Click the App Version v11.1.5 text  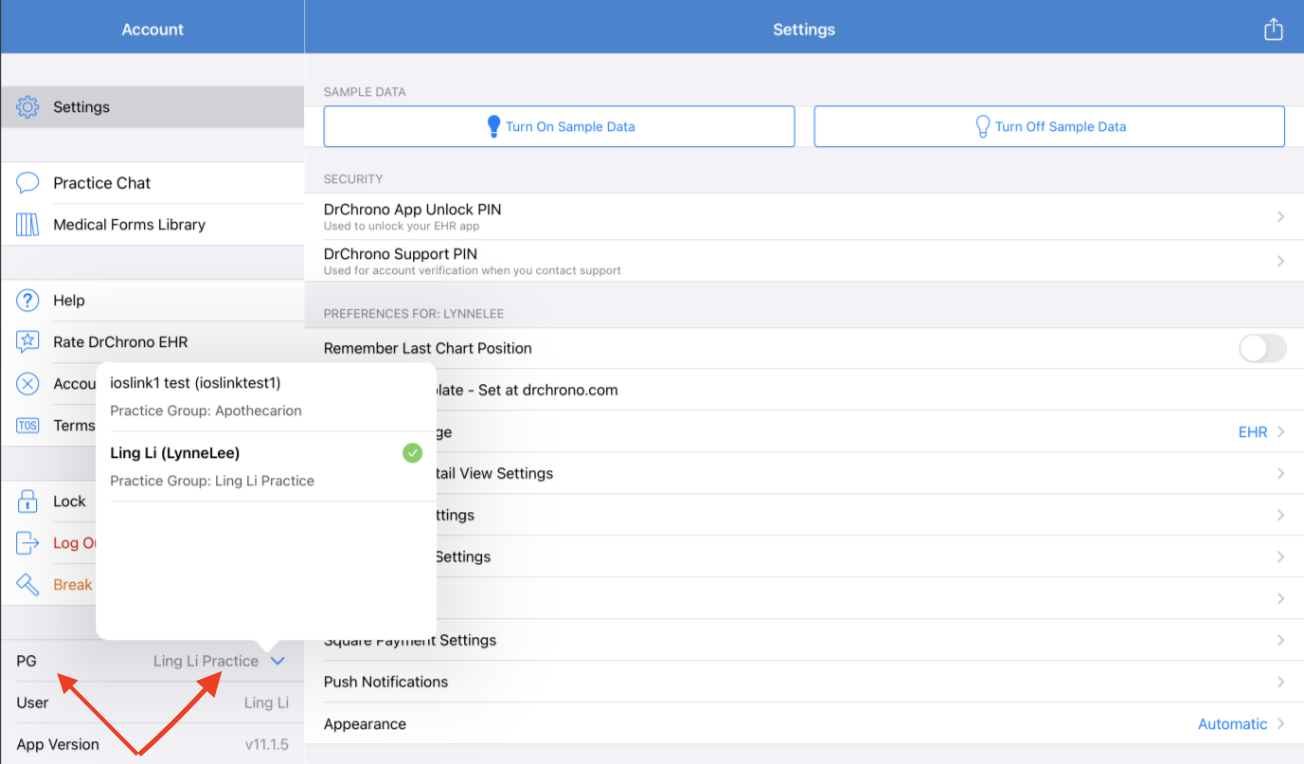coord(267,745)
